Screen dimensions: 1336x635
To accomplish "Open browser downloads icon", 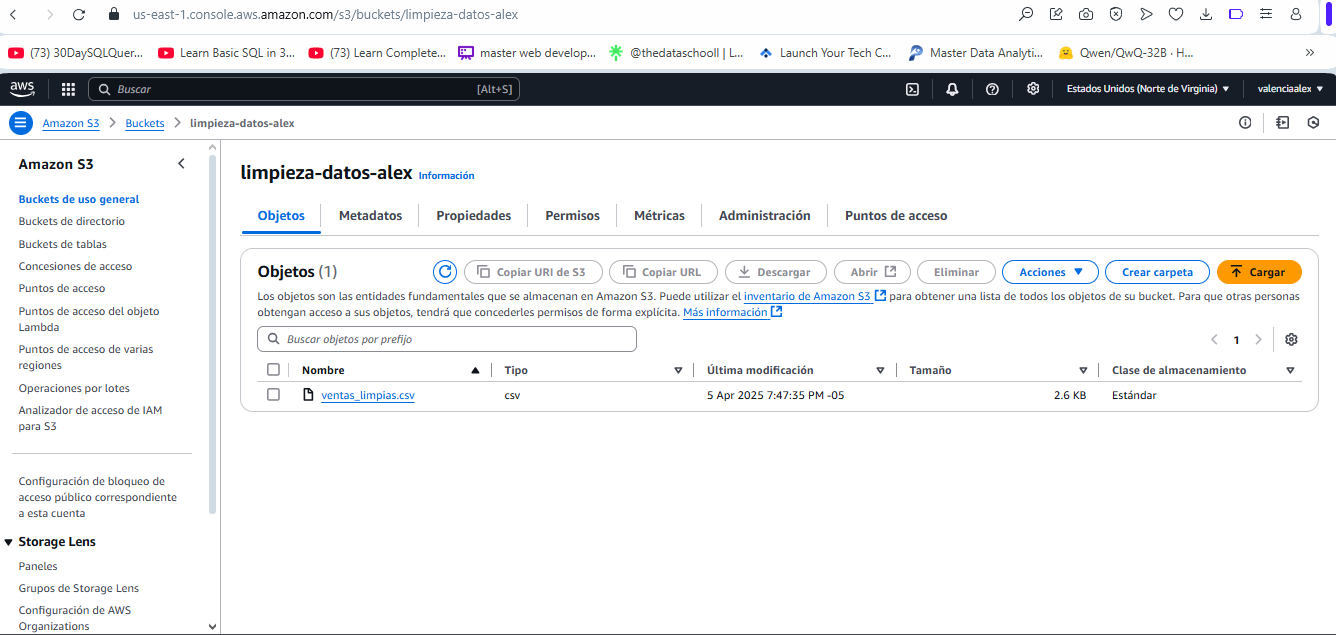I will click(1206, 14).
